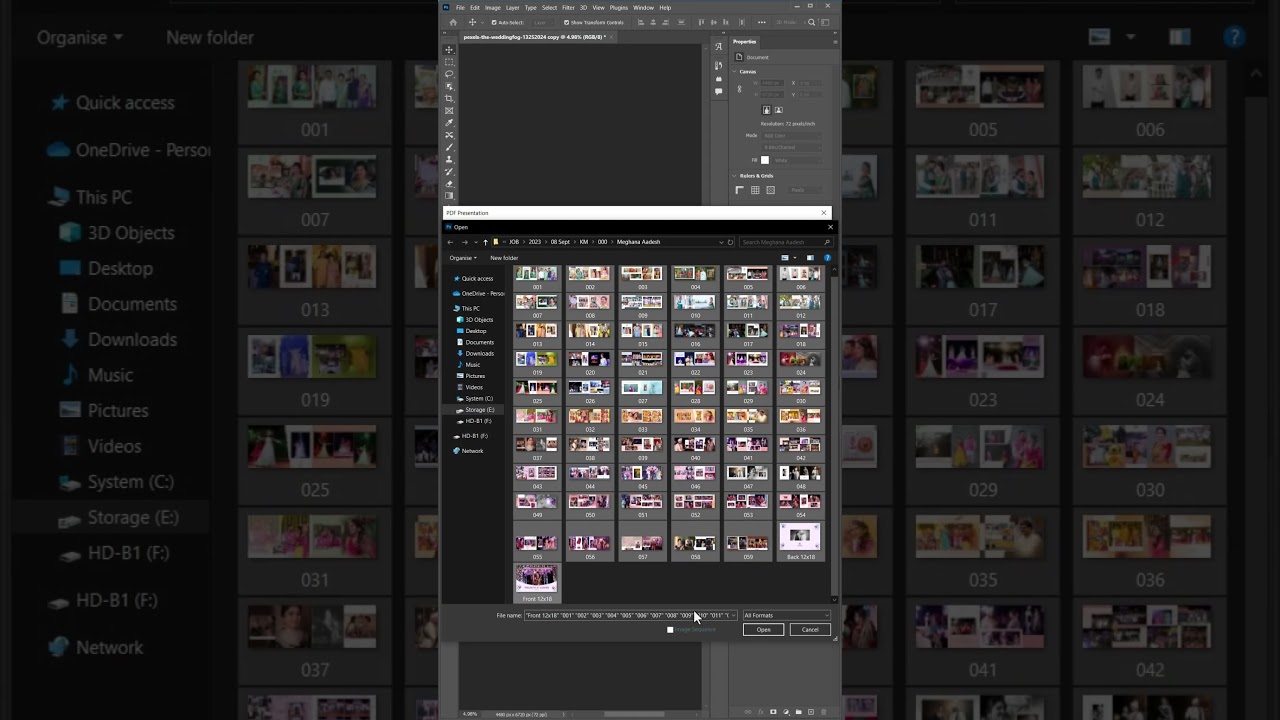
Task: Open the view options dropdown arrow
Action: pos(796,258)
